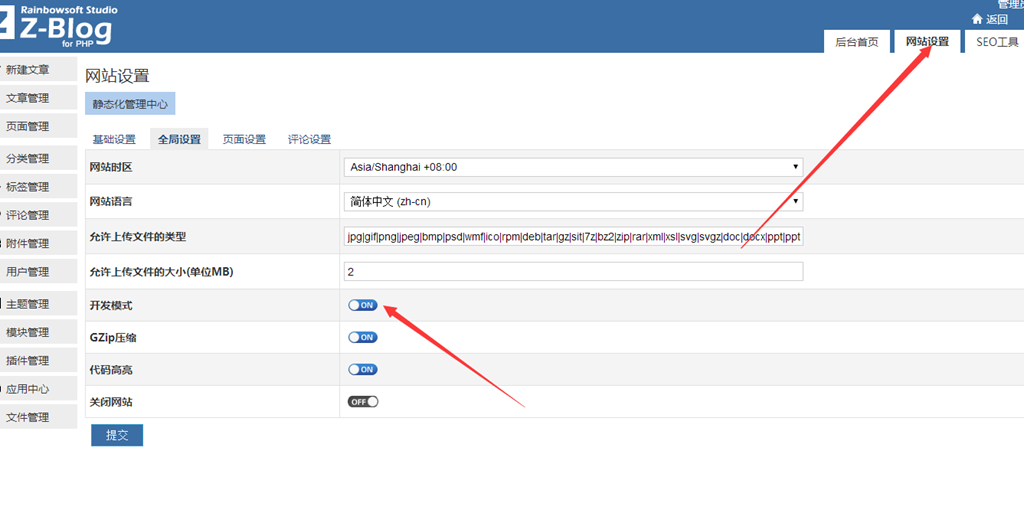Expand the 网站语言 language dropdown
The height and width of the screenshot is (516, 1024).
tap(573, 201)
